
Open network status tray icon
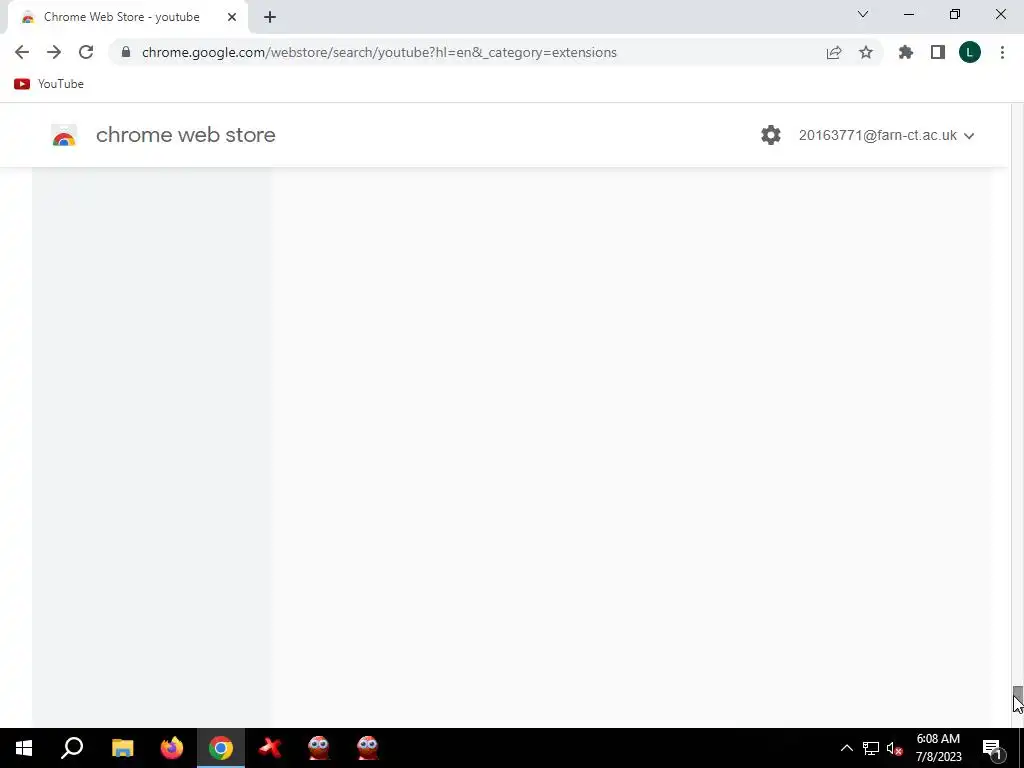[871, 748]
